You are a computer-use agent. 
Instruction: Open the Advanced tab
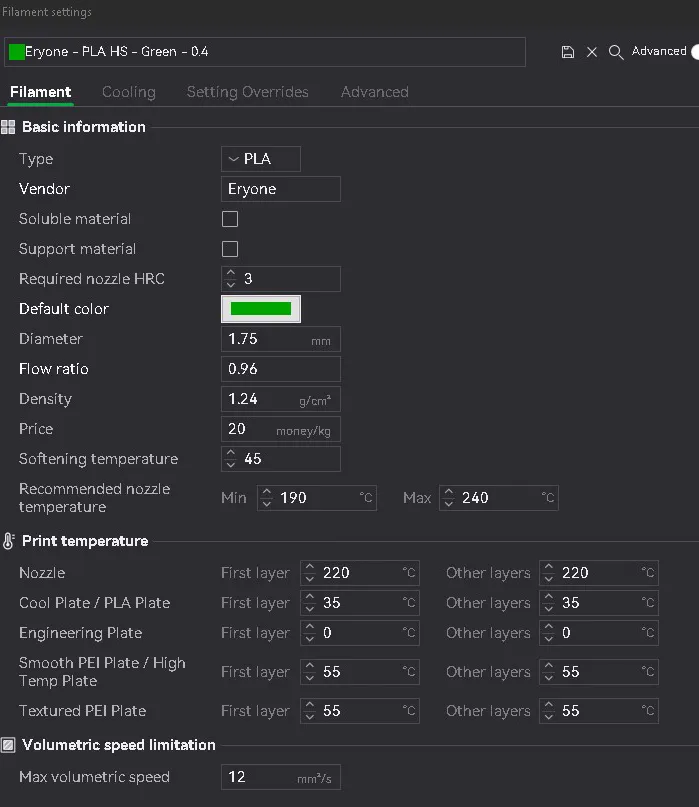point(375,92)
